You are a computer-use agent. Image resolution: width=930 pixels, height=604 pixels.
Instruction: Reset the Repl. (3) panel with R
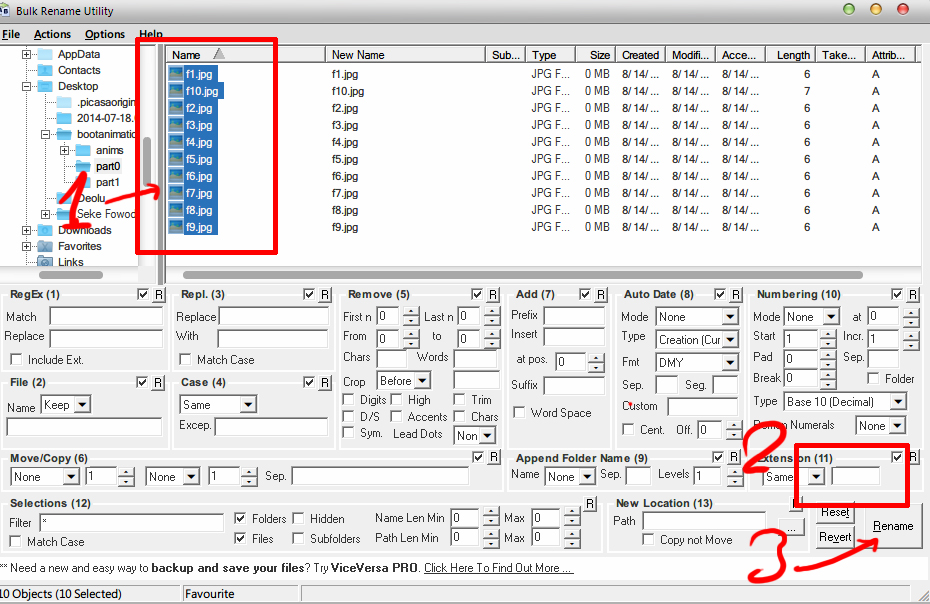[x=325, y=295]
